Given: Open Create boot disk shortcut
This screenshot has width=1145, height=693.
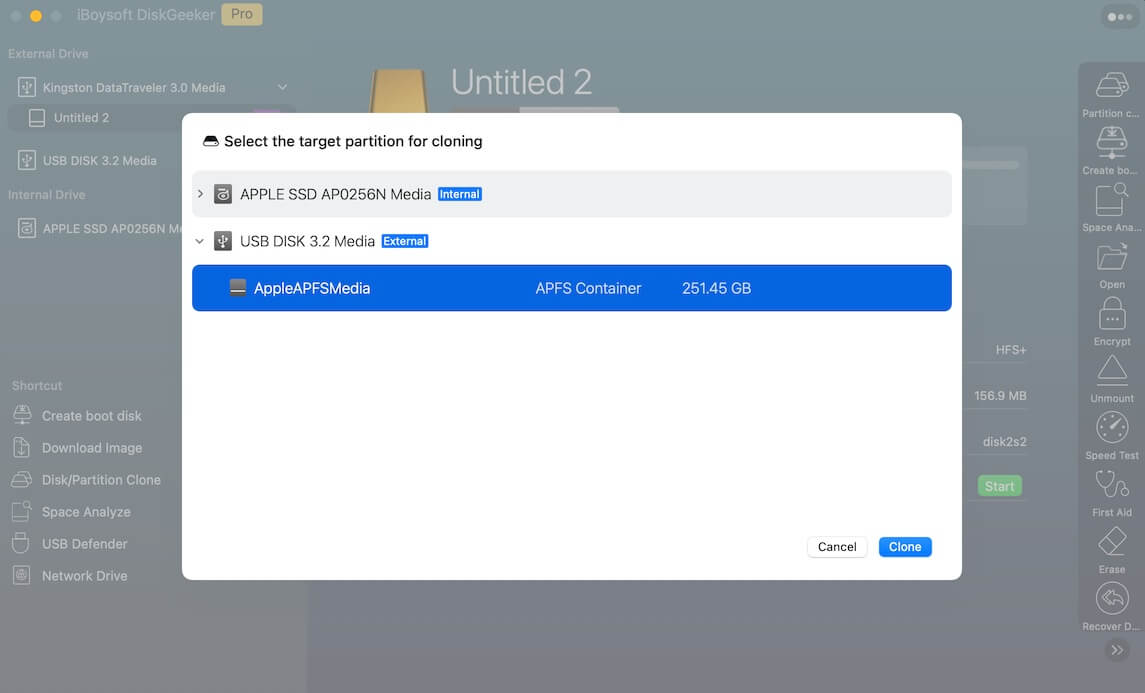Looking at the screenshot, I should [x=91, y=416].
